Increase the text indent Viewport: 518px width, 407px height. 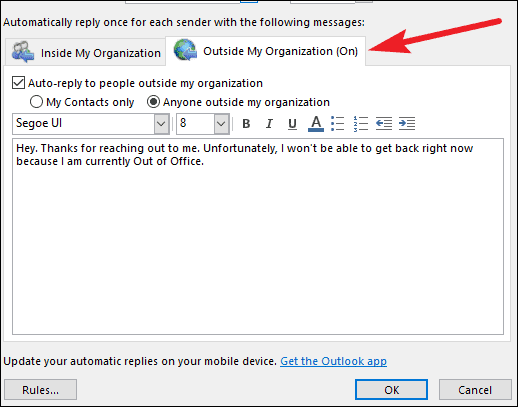point(407,124)
